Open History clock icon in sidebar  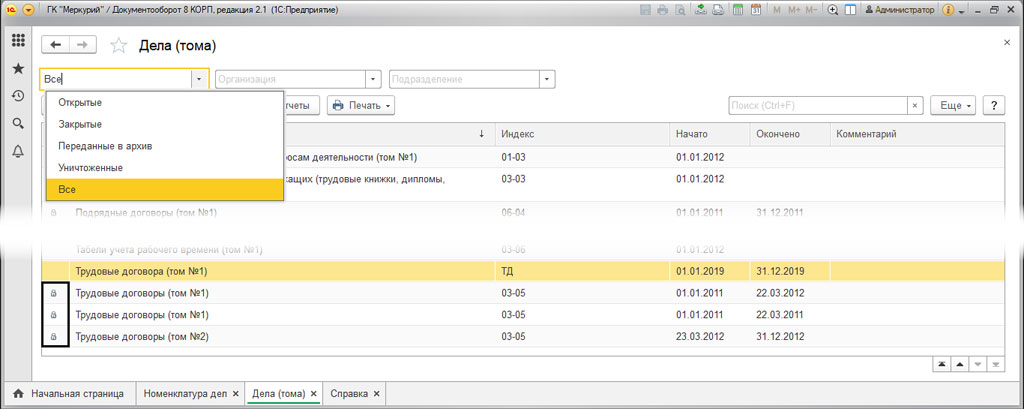click(18, 96)
